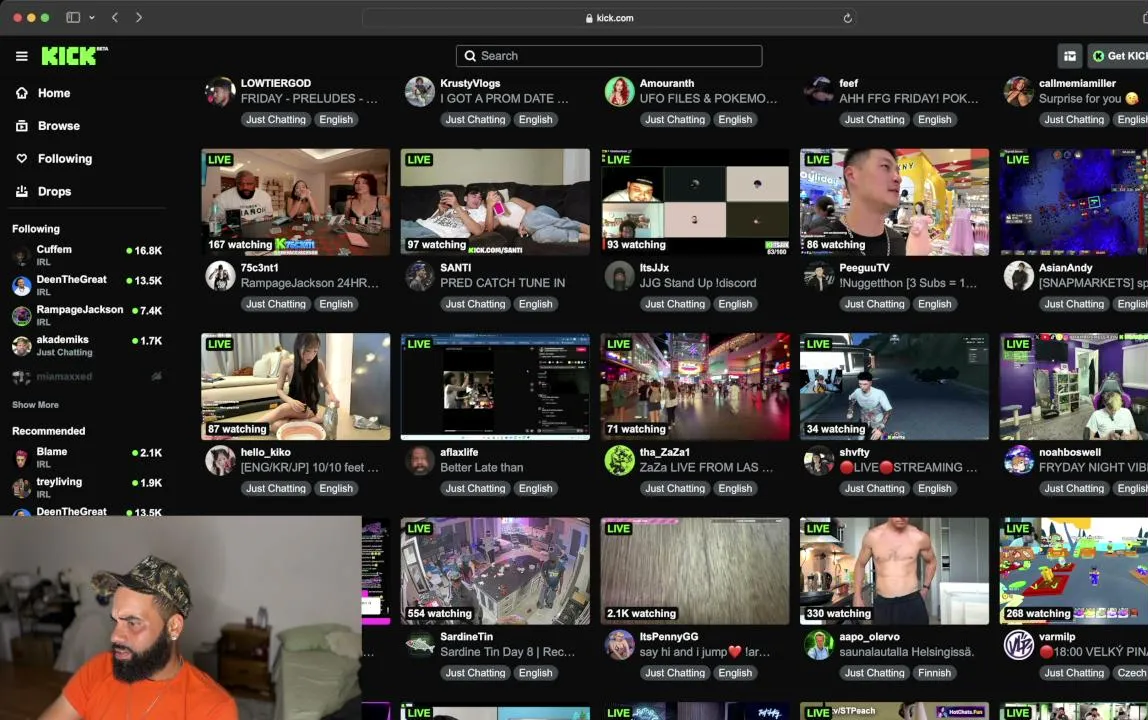This screenshot has height=720, width=1148.
Task: Click the Drops icon in sidebar
Action: click(22, 192)
